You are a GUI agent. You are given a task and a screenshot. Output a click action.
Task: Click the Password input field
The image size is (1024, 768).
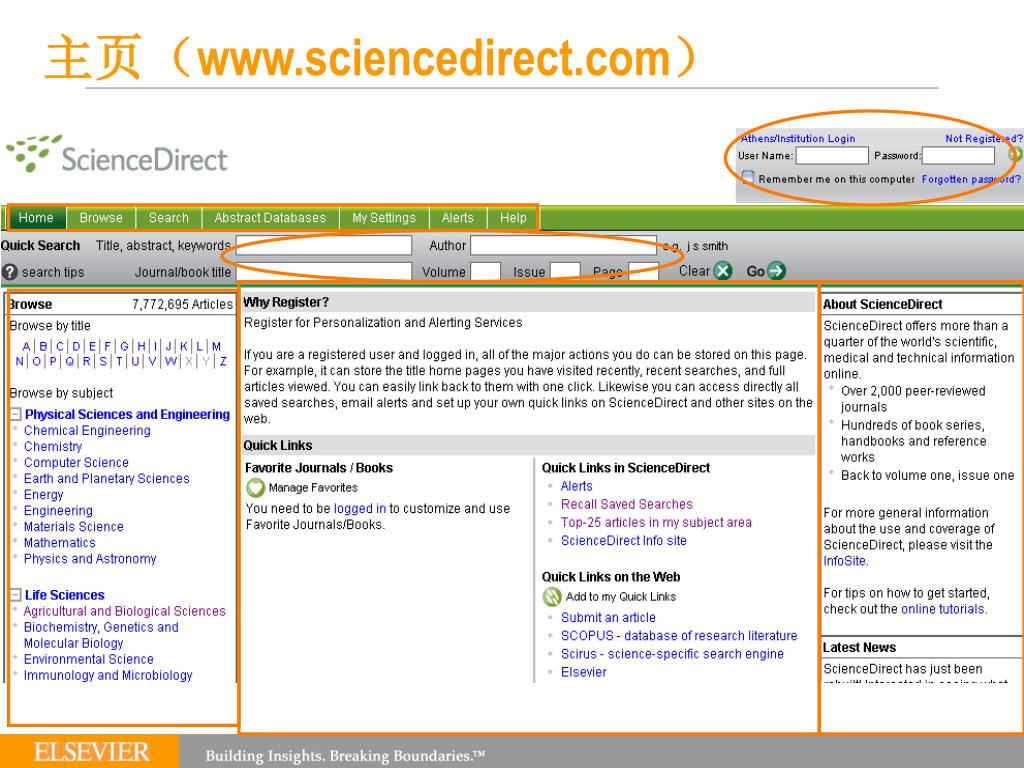click(x=958, y=155)
